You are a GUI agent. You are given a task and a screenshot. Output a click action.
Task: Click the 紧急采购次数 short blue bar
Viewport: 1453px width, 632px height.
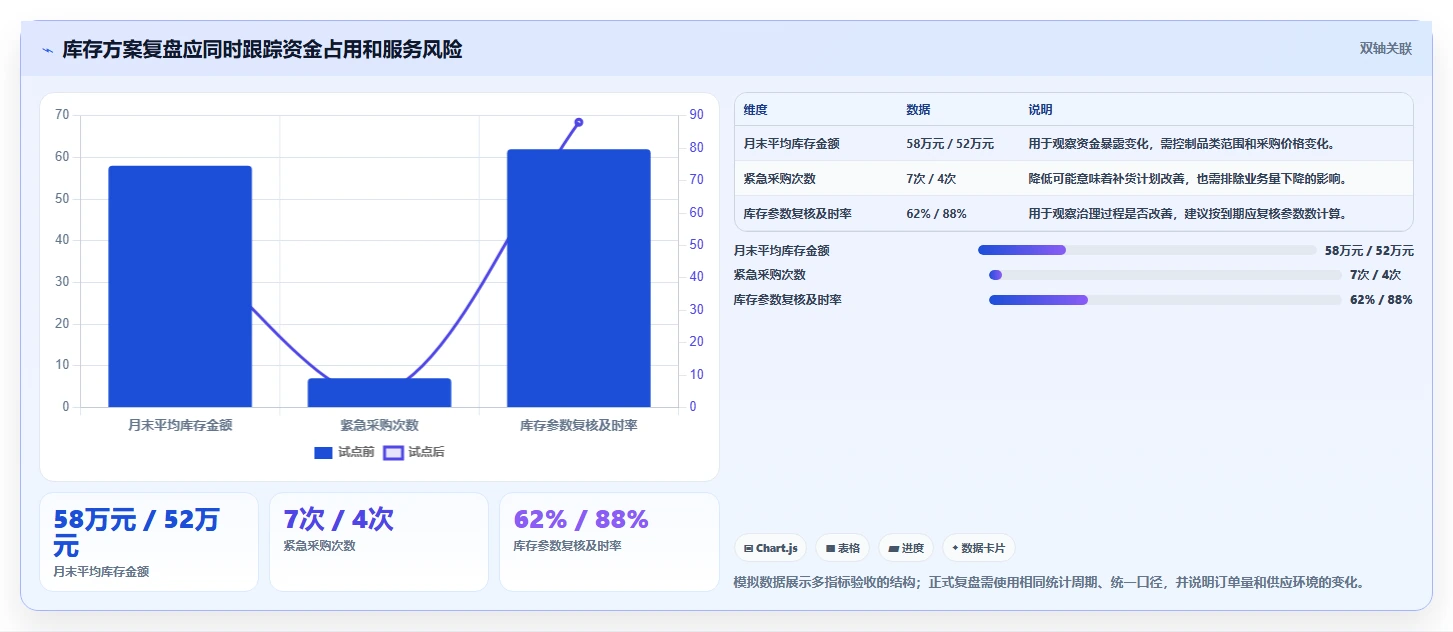point(379,392)
